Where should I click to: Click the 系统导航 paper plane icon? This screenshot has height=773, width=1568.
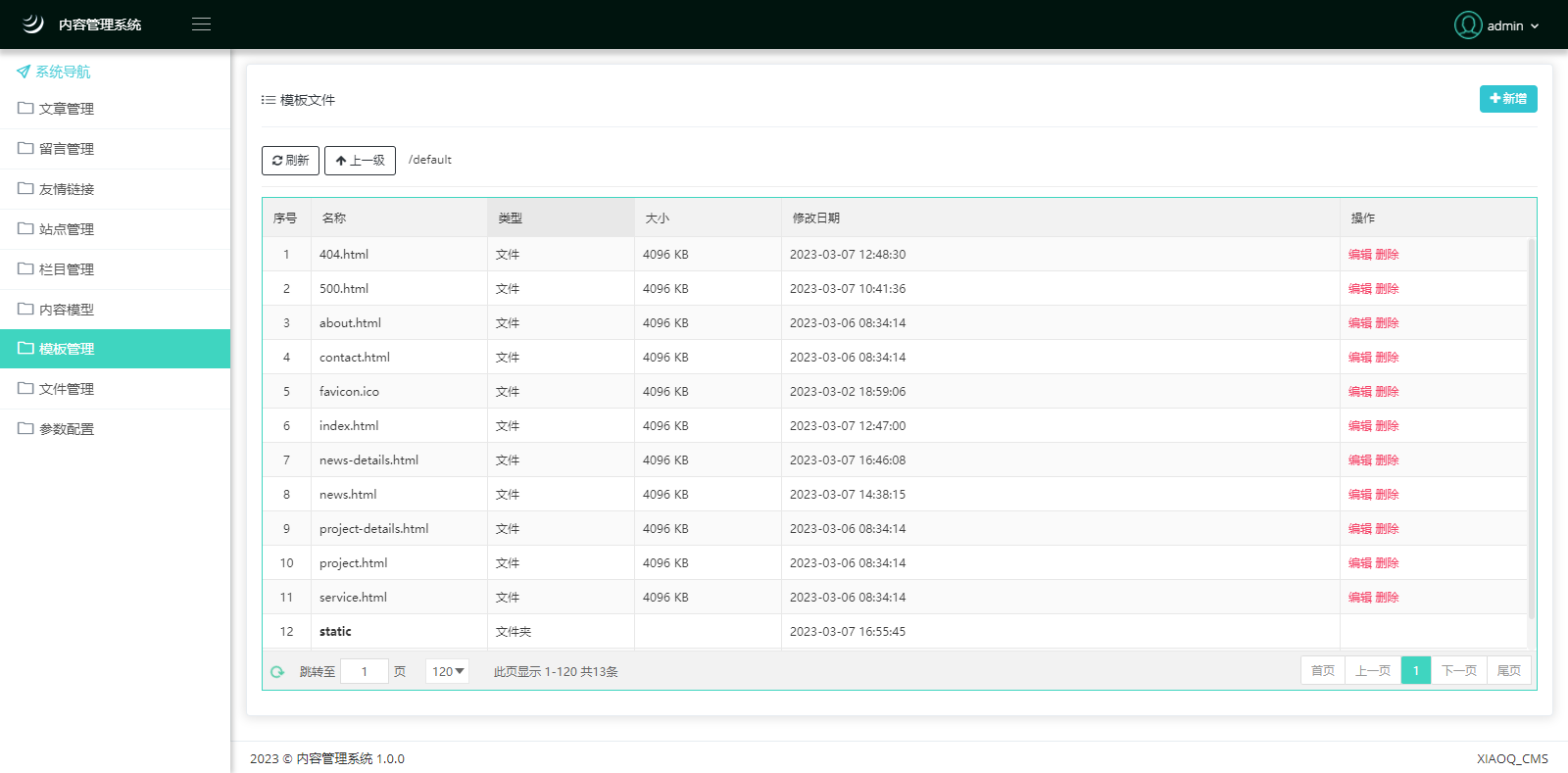24,72
